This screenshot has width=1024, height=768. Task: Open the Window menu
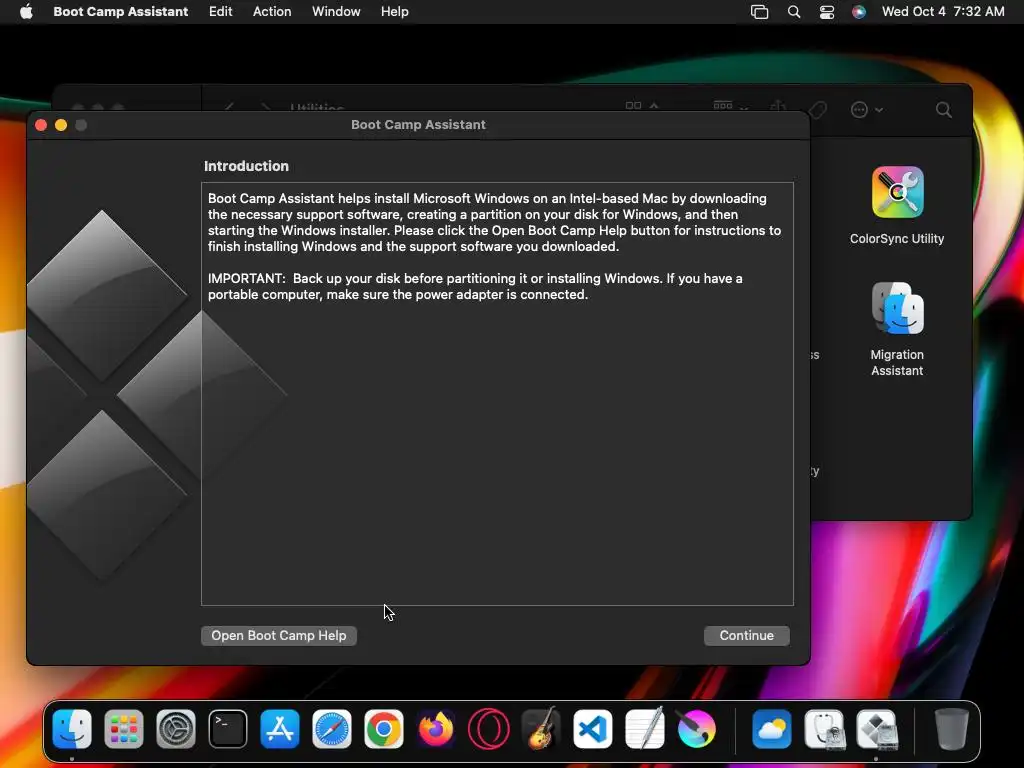point(336,12)
